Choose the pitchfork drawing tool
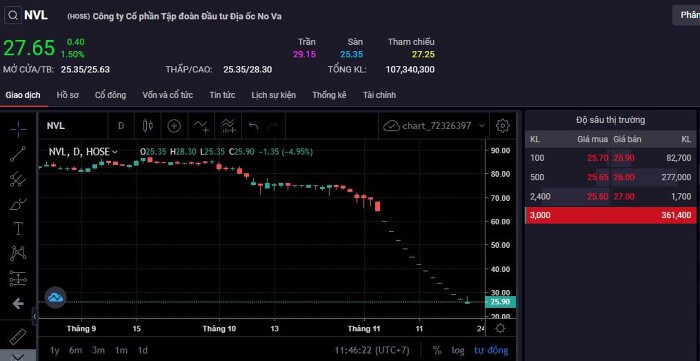The width and height of the screenshot is (700, 361). click(18, 179)
